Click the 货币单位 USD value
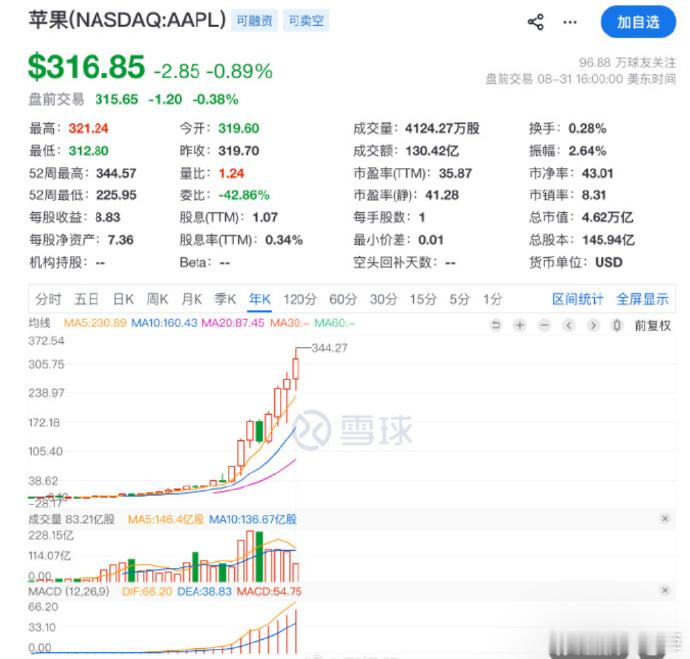Screen dimensions: 690x659 pos(609,263)
